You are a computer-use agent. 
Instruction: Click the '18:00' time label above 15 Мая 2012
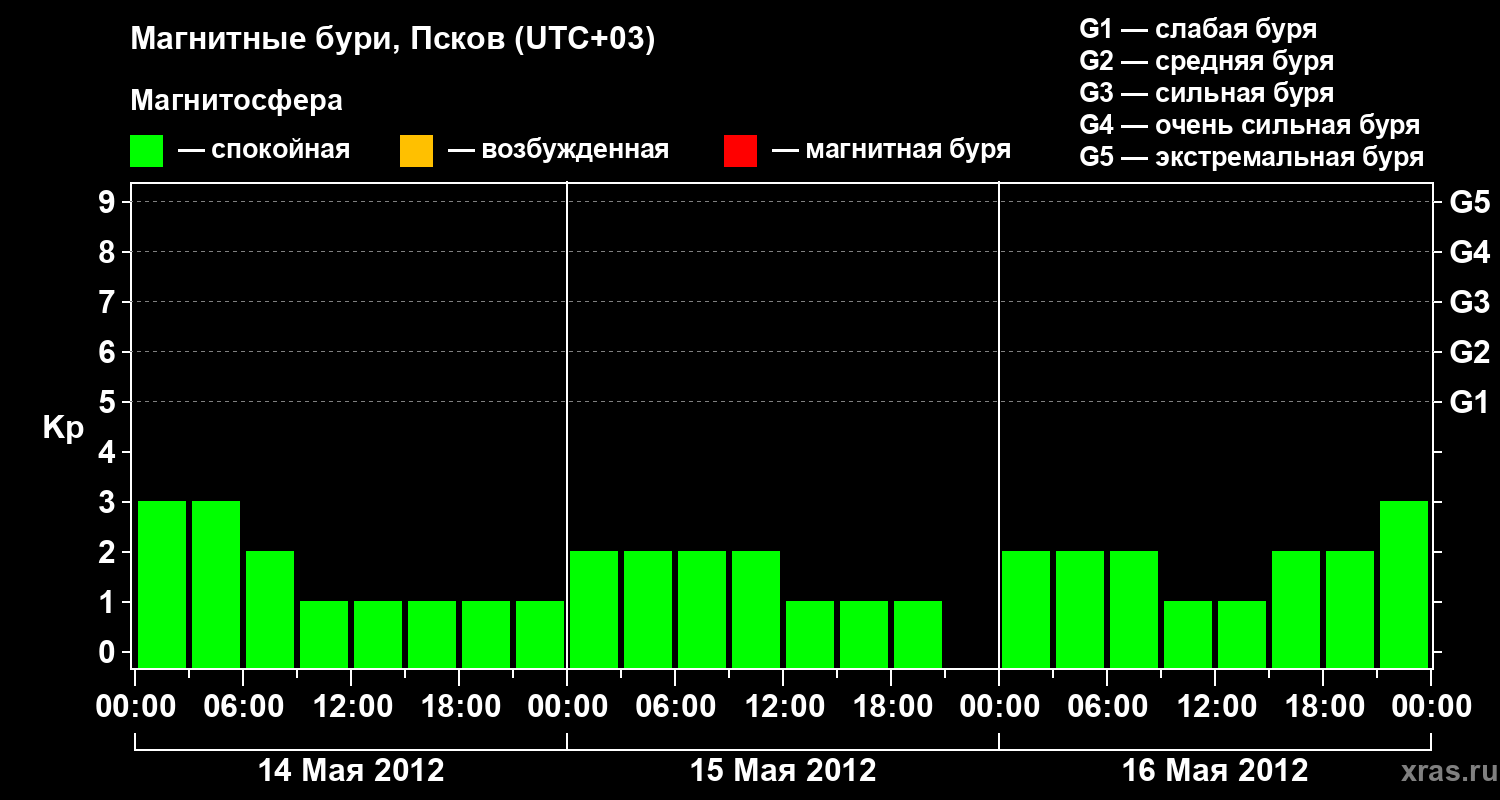891,706
